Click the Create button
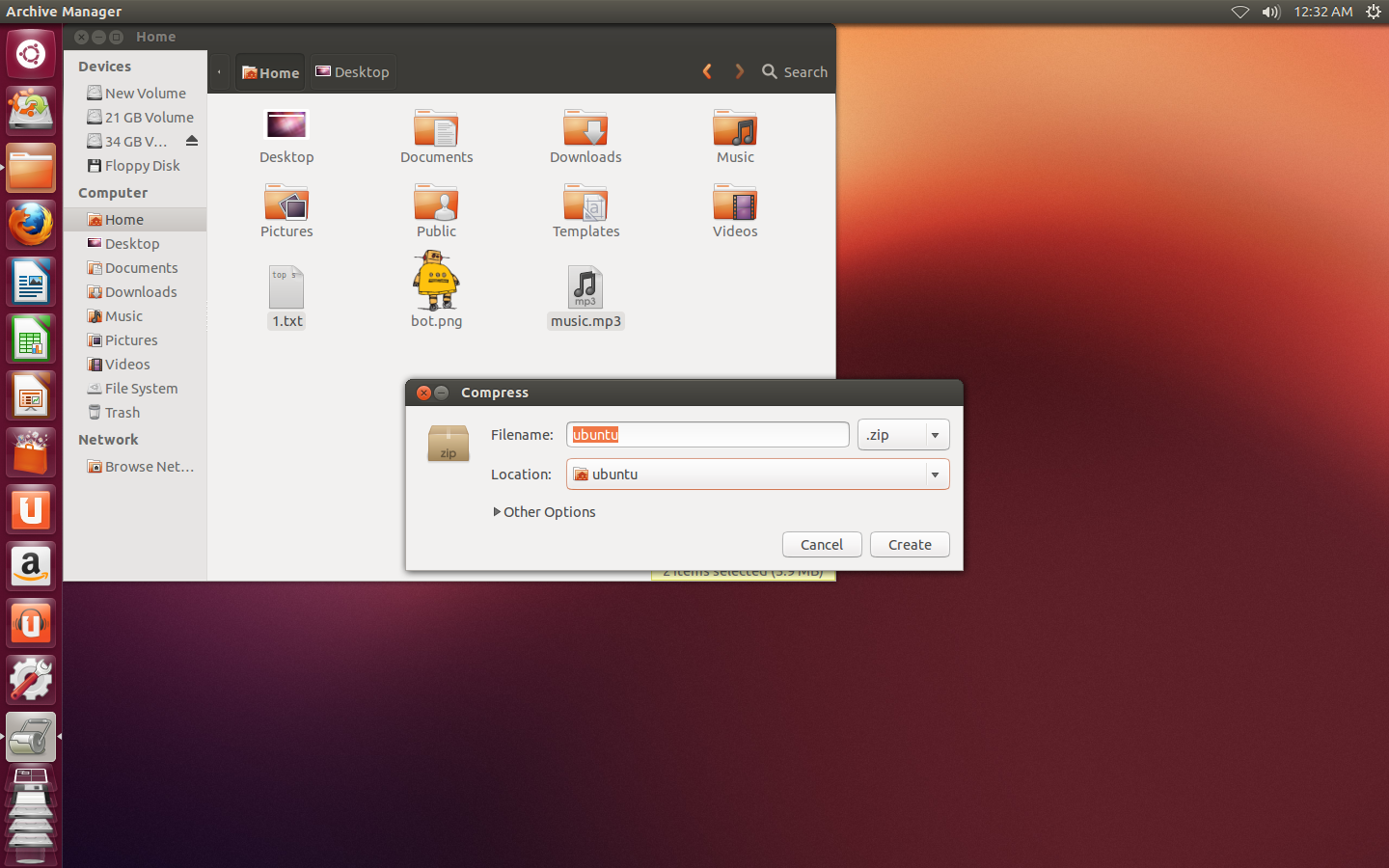The image size is (1389, 868). click(x=909, y=544)
